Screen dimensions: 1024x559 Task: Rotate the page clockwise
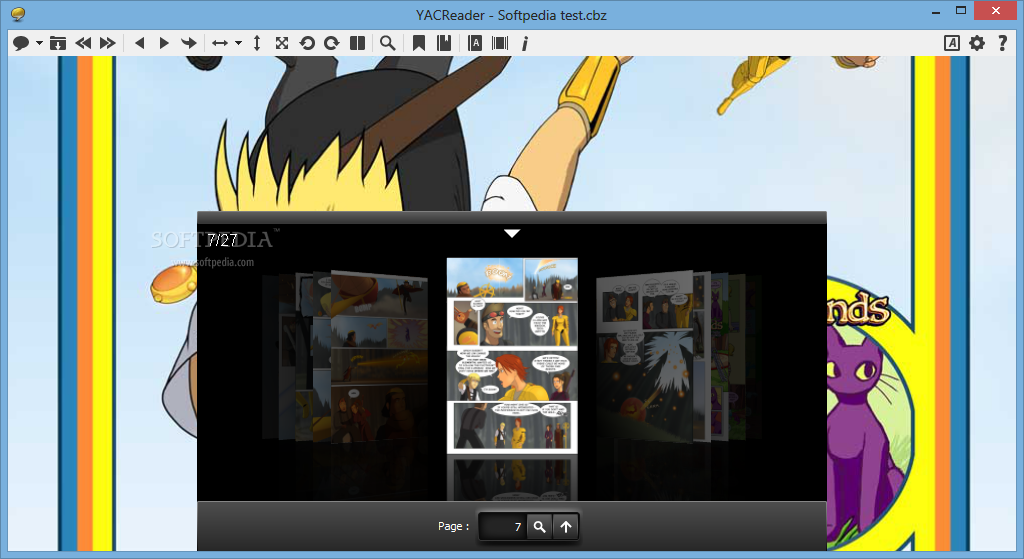pos(332,43)
